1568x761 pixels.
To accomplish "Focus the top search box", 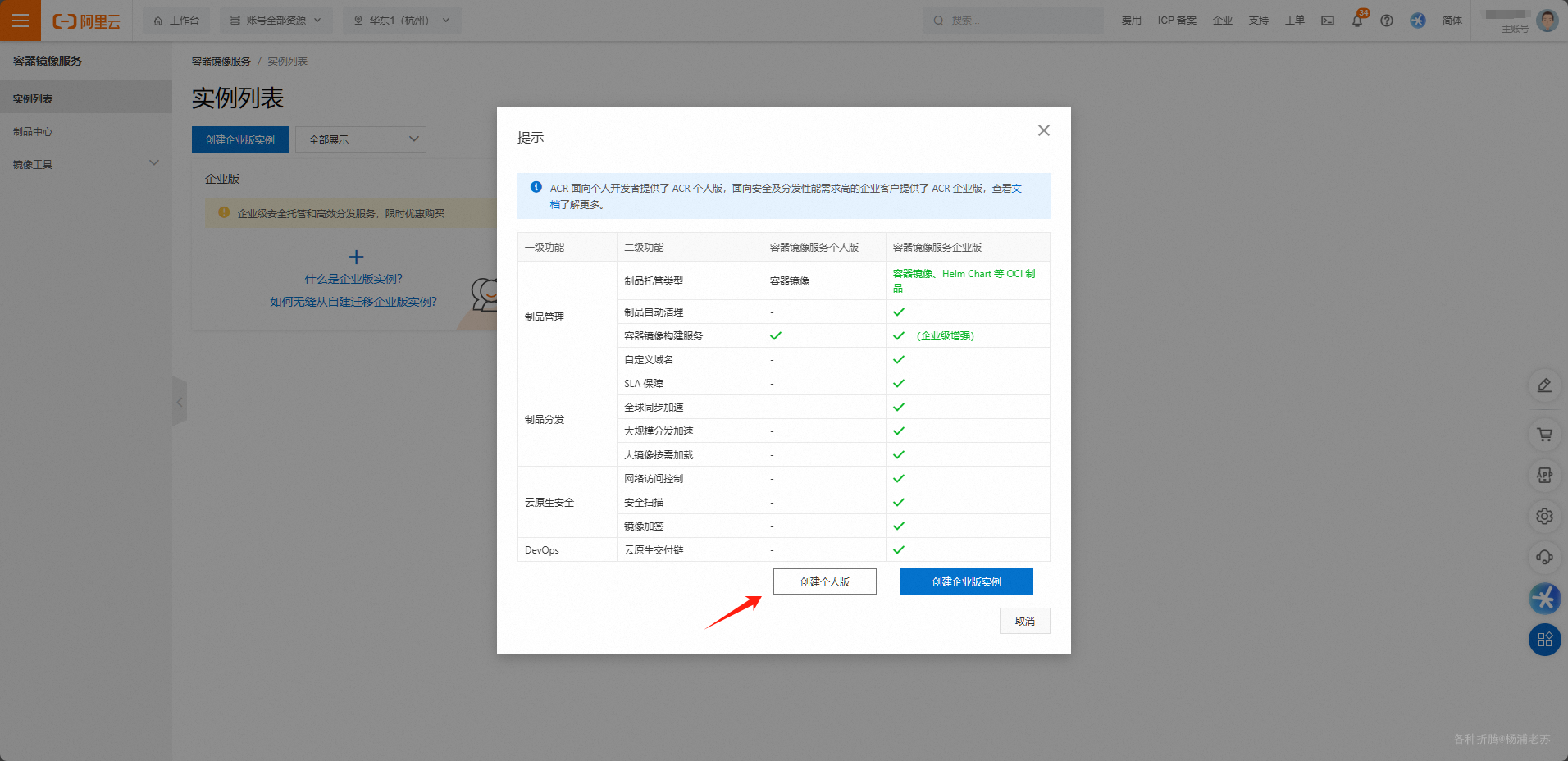I will [1014, 21].
